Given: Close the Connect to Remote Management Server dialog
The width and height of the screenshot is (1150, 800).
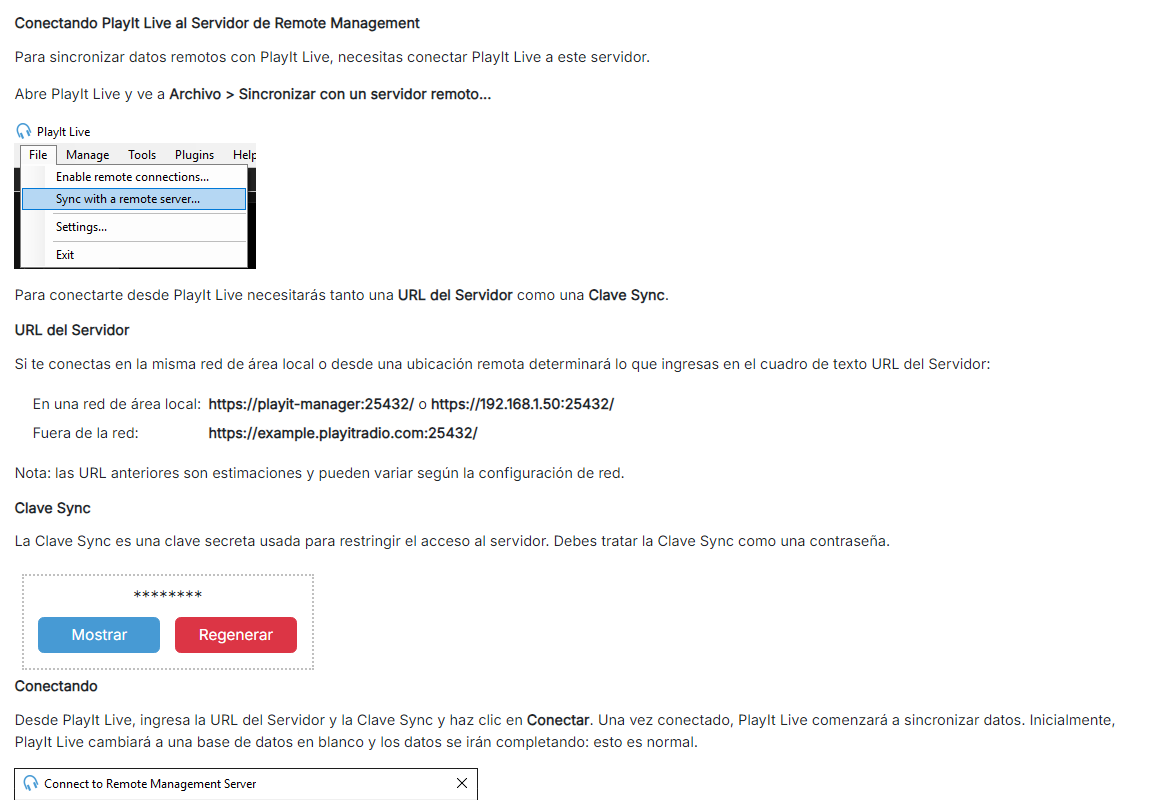Looking at the screenshot, I should click(x=462, y=783).
